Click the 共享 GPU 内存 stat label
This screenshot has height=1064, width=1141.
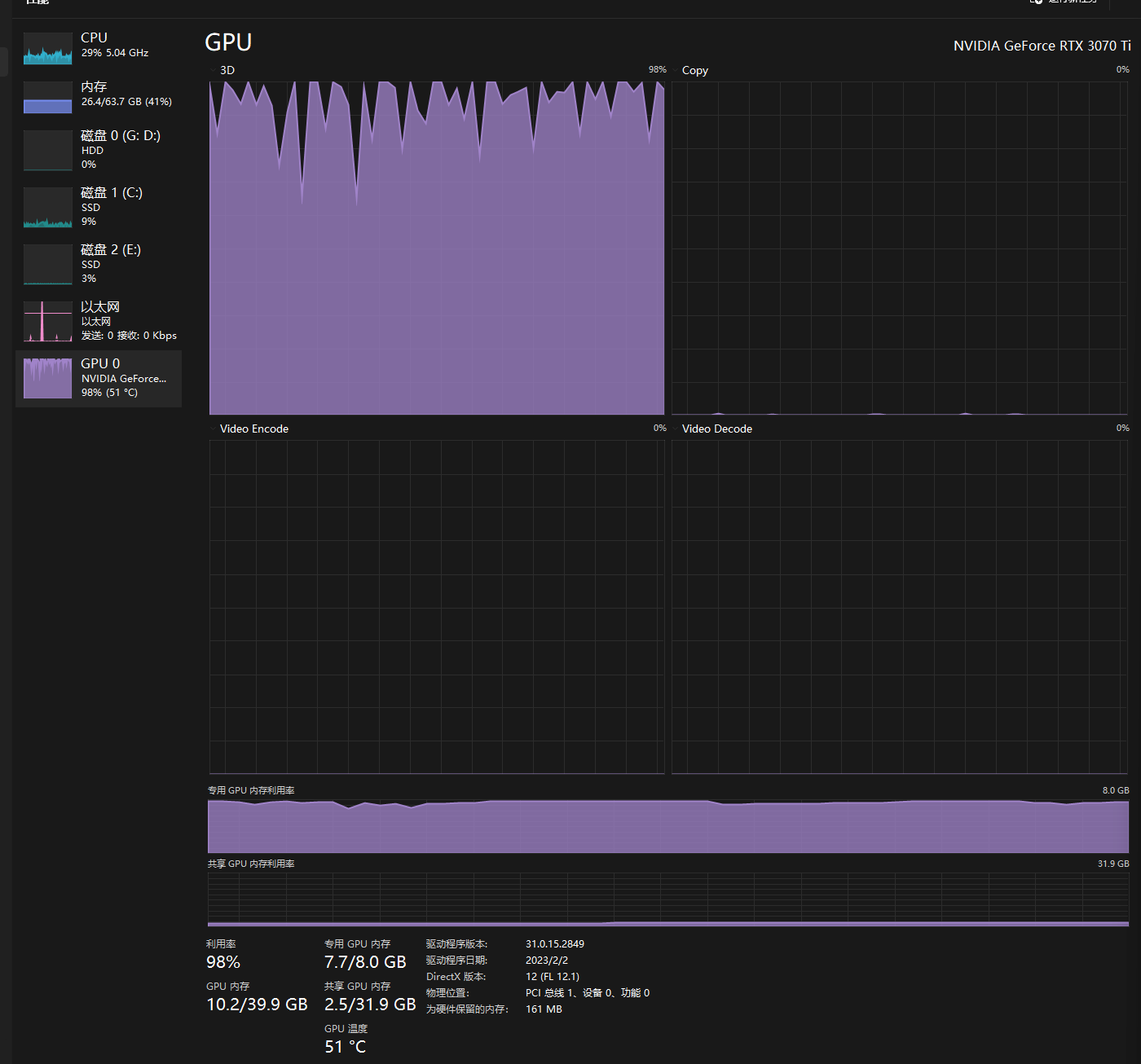point(357,987)
